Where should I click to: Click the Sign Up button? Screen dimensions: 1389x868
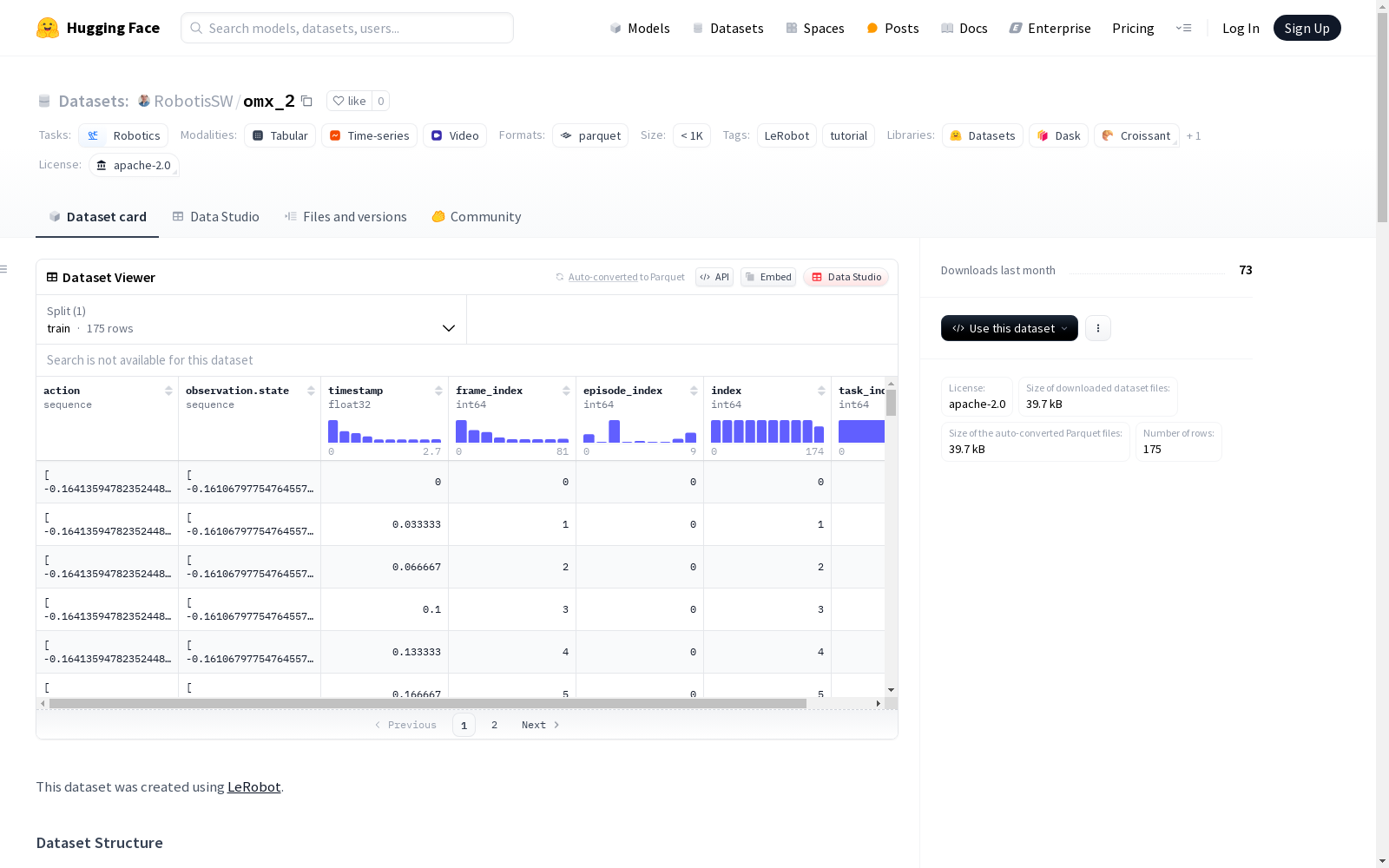click(1307, 28)
